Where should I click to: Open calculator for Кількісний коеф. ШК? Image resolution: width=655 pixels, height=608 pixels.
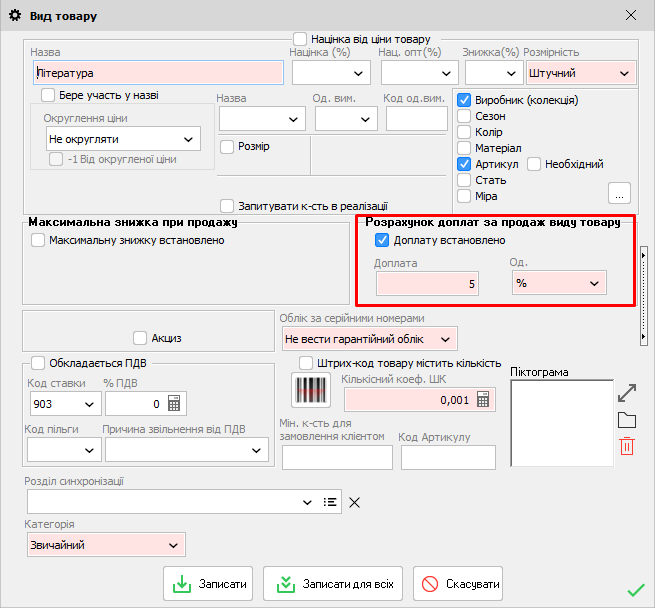click(484, 399)
